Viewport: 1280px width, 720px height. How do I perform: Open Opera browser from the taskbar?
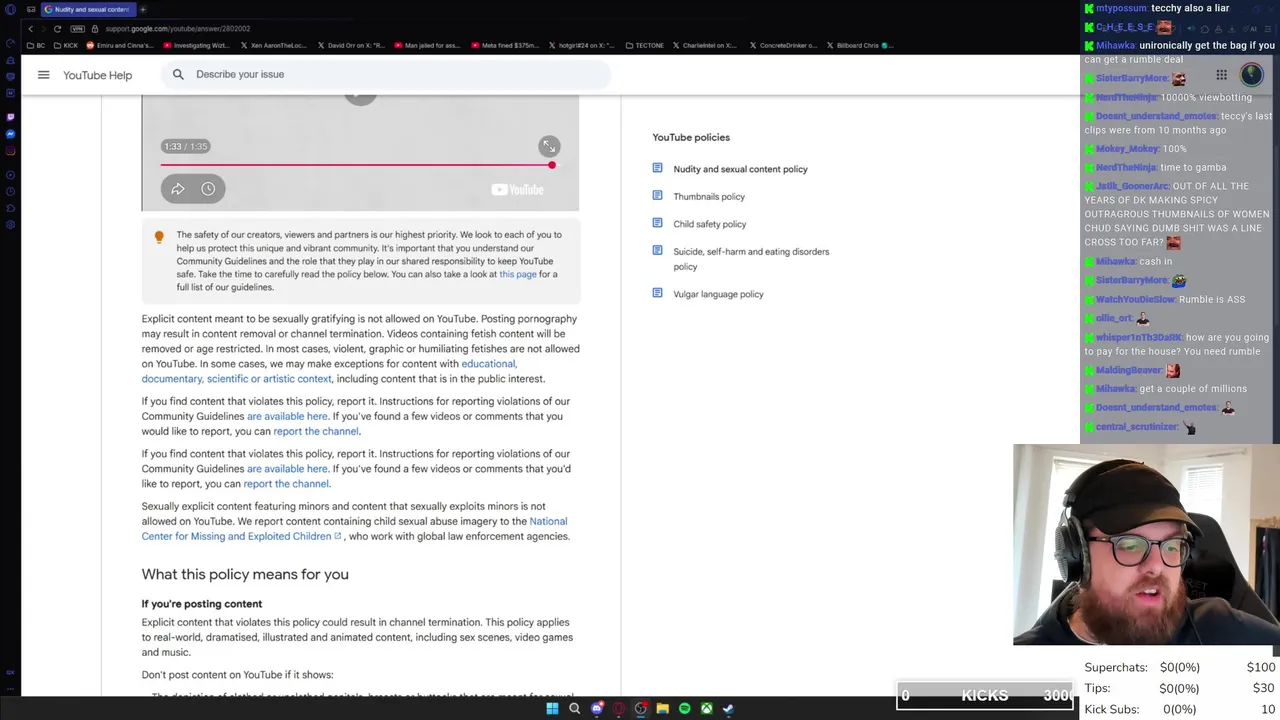618,709
